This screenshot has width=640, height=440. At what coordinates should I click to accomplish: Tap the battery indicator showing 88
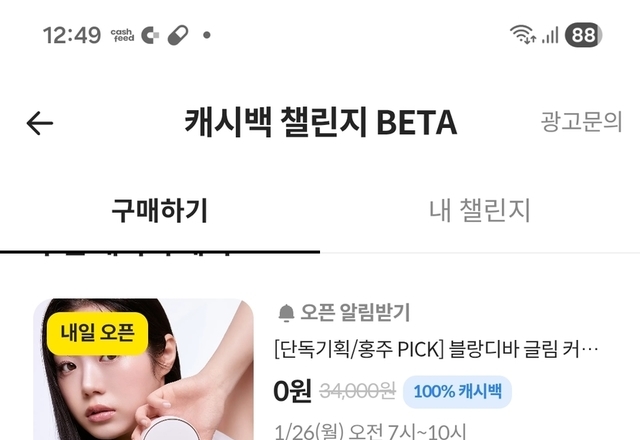click(583, 35)
